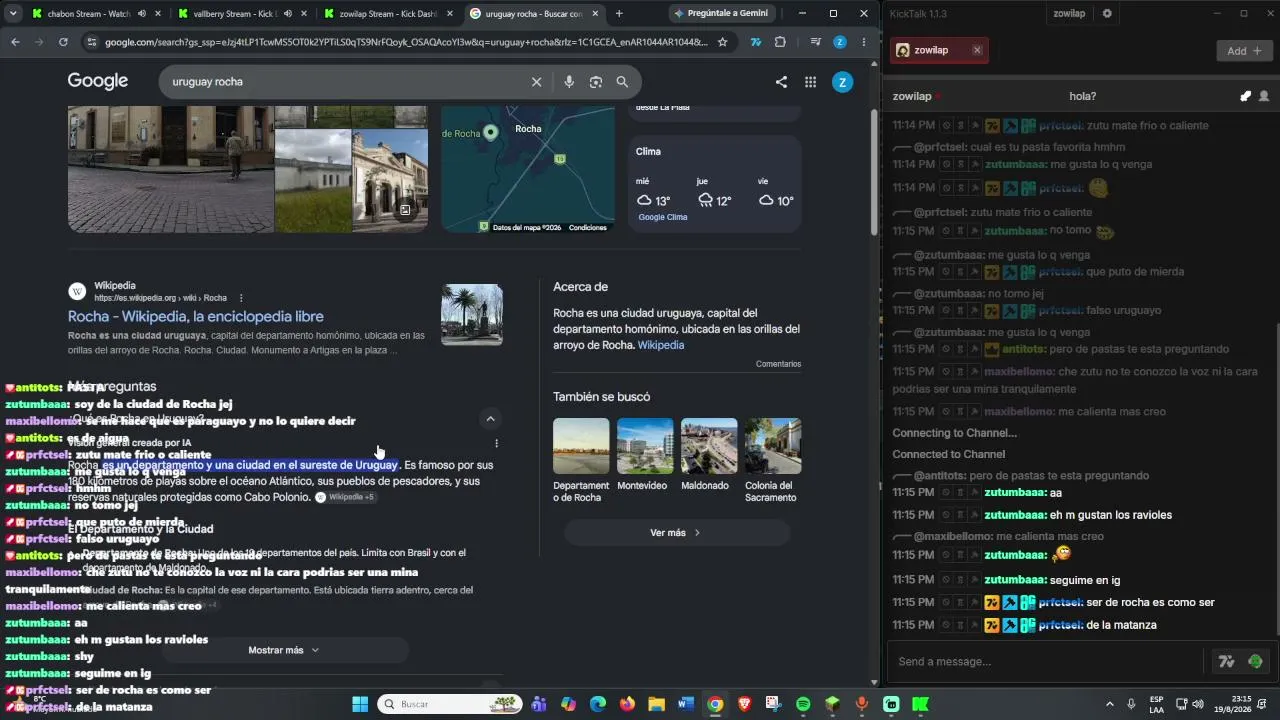Screen dimensions: 1280x720
Task: Open the chatters list icon in KickTalk
Action: (1264, 96)
